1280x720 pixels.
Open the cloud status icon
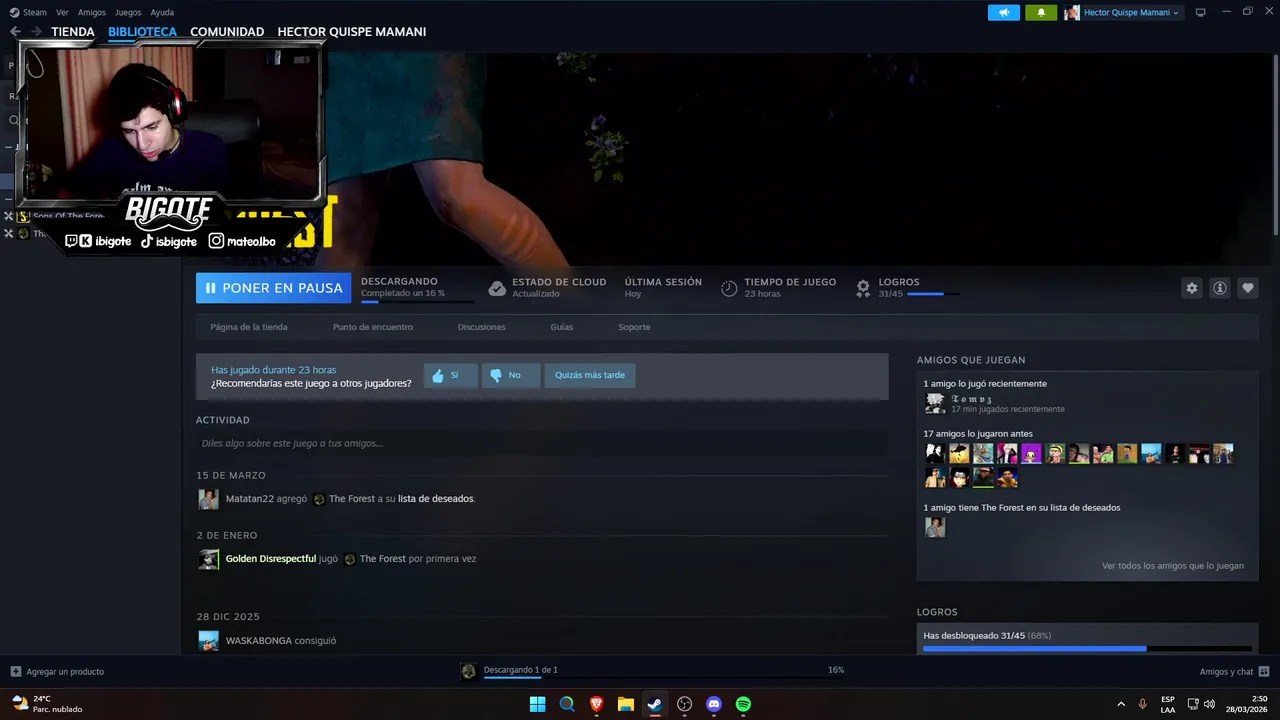point(497,288)
